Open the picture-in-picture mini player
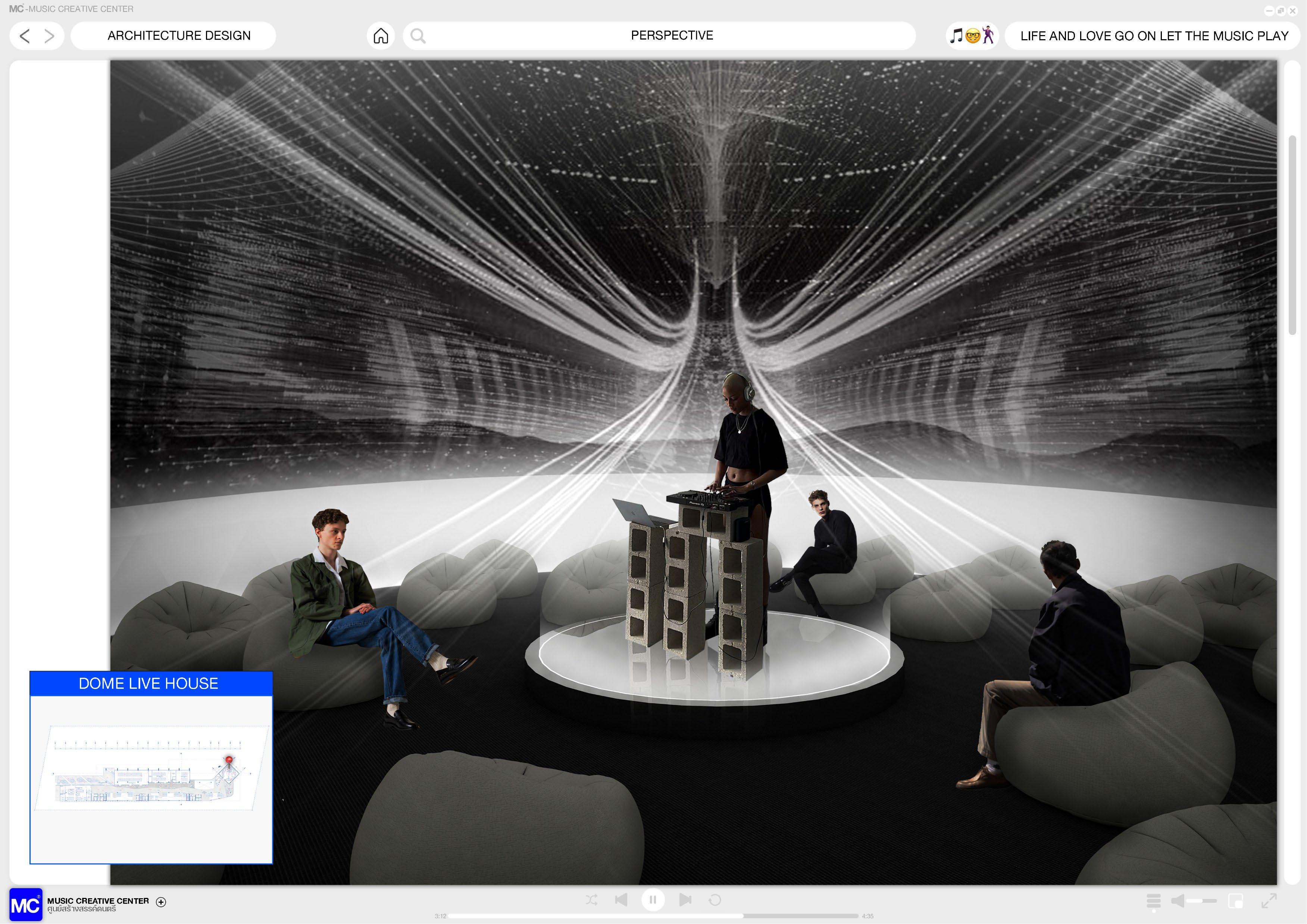The image size is (1307, 924). click(1235, 900)
